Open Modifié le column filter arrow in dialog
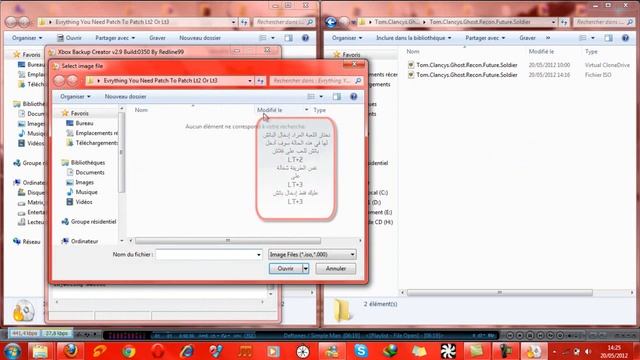Screen dimensions: 640x360 (307, 110)
